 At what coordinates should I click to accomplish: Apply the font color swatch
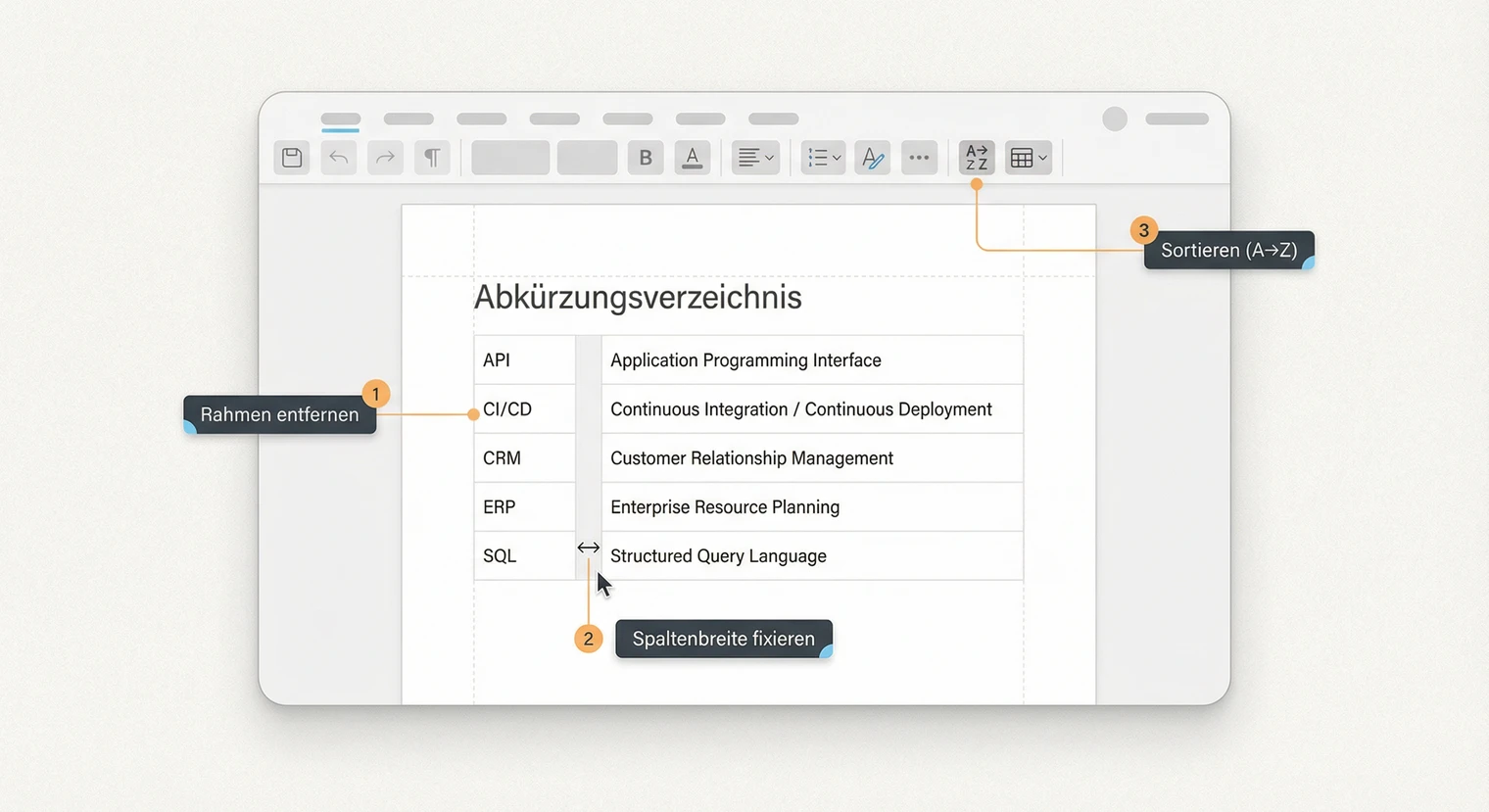tap(693, 158)
